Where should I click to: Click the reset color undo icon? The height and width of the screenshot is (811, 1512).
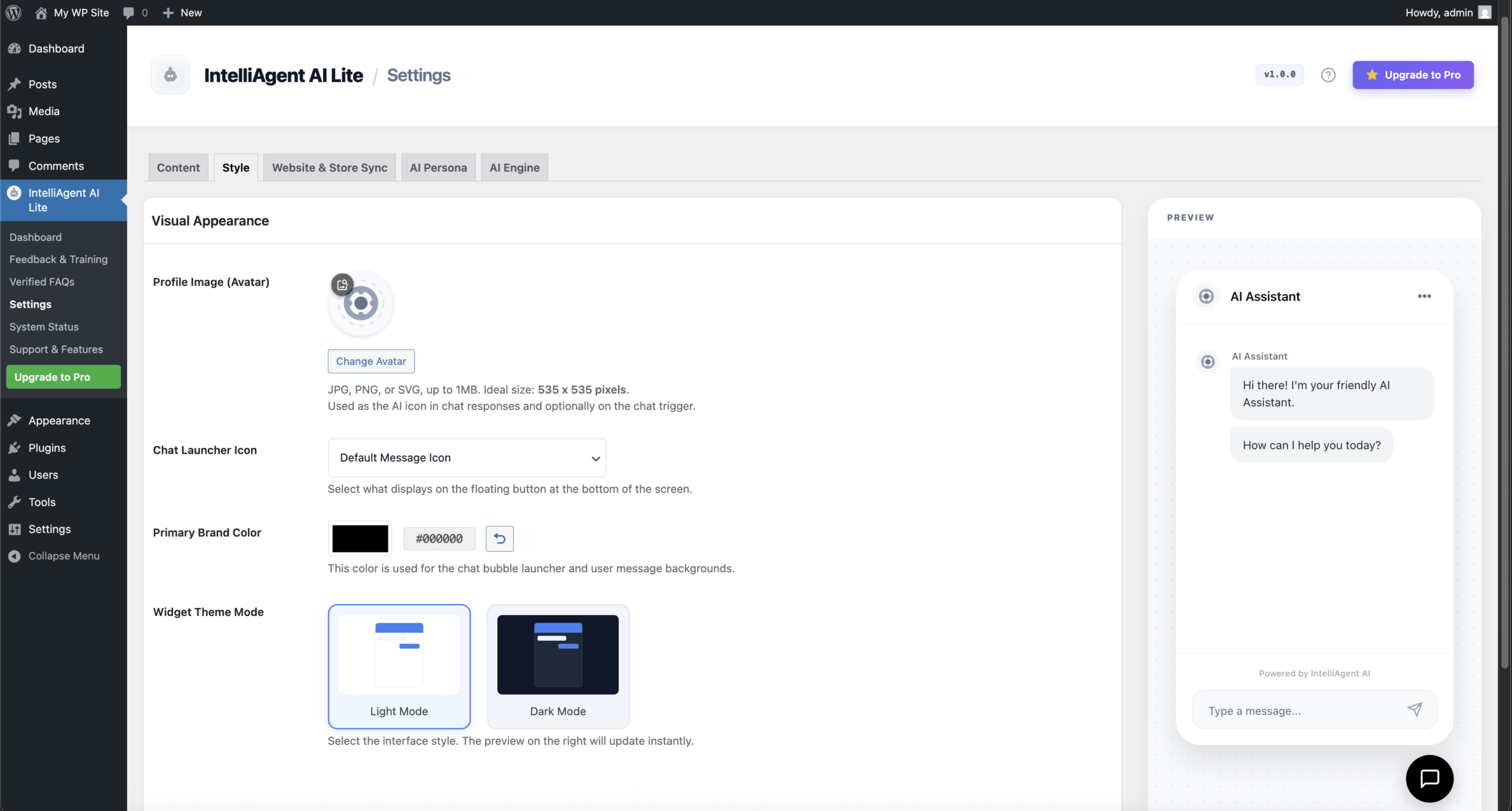click(x=499, y=539)
